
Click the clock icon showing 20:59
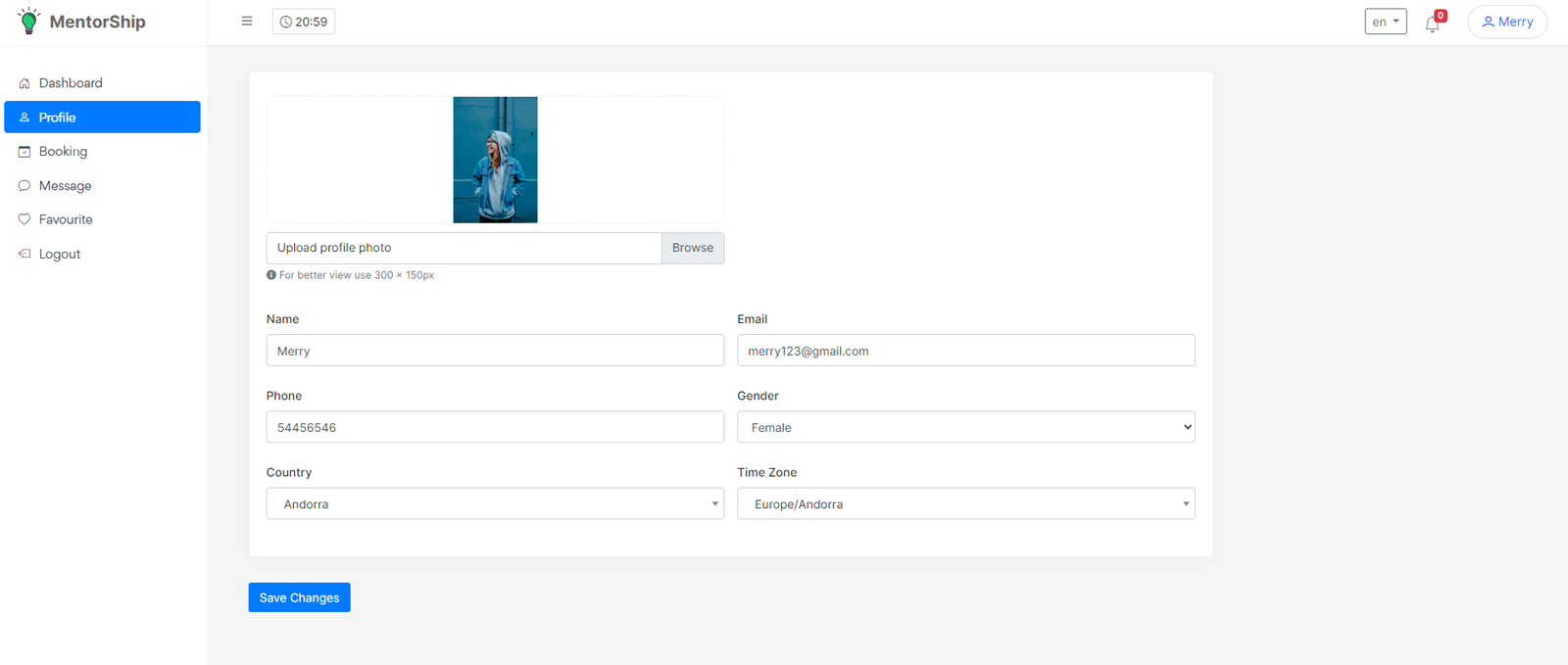(286, 22)
